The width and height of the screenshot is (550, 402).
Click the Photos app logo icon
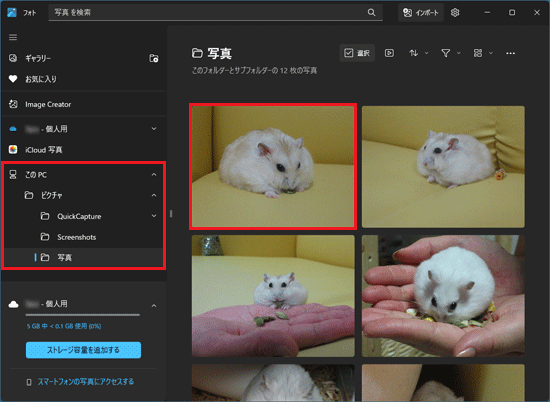click(x=12, y=13)
